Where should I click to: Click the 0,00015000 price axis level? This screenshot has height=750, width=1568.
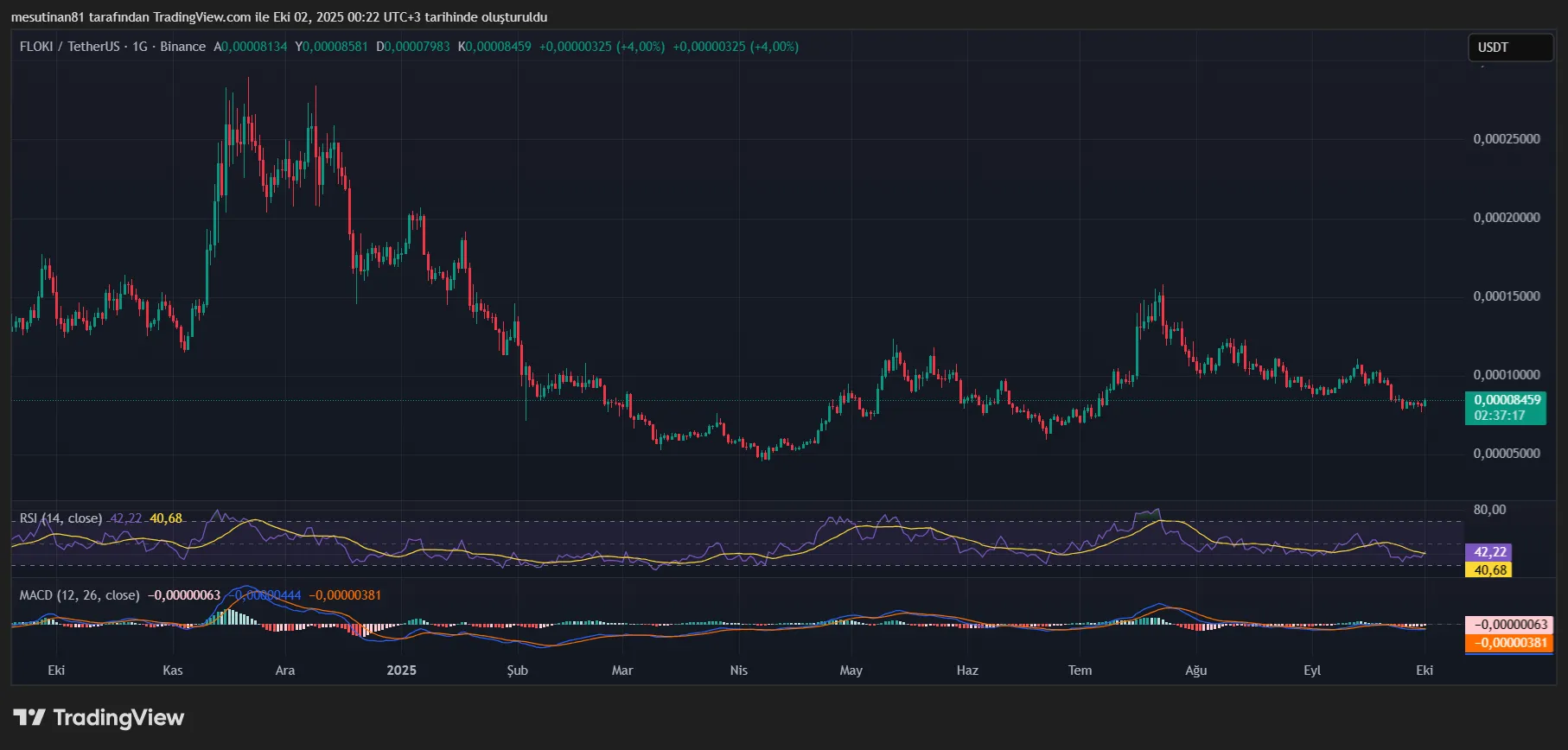coord(1506,296)
